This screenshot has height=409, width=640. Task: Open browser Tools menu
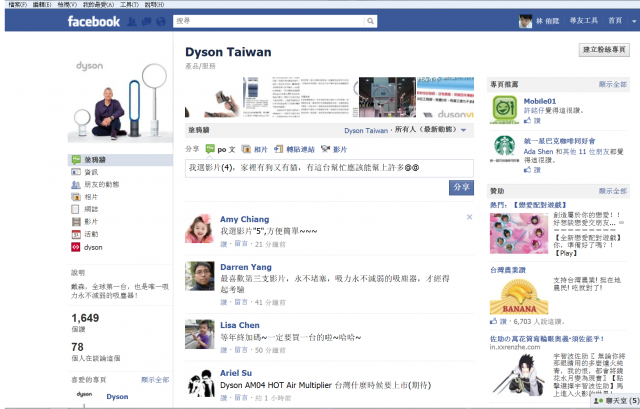coord(129,4)
